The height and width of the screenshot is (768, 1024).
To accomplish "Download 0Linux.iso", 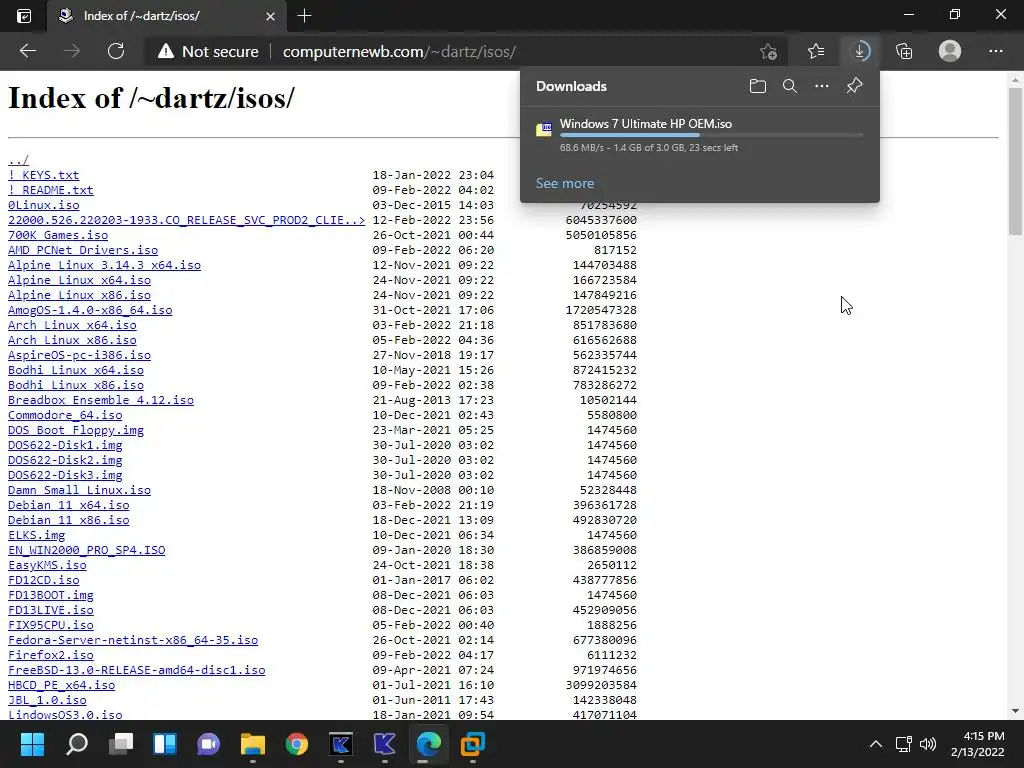I will 43,205.
